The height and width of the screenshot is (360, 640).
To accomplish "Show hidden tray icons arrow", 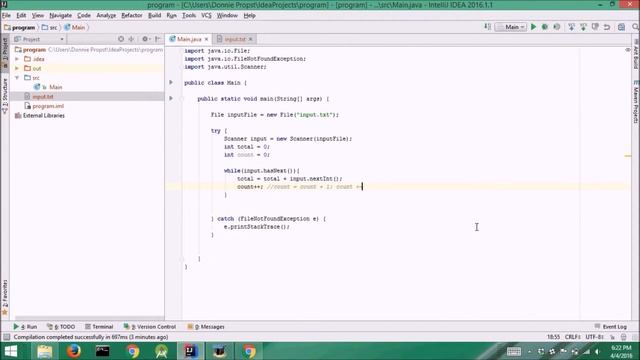I will point(529,351).
